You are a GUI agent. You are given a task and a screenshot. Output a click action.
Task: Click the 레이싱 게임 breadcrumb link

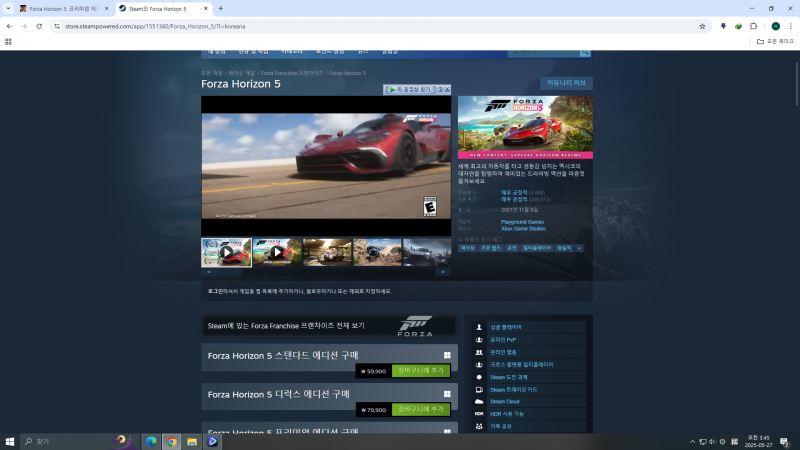pyautogui.click(x=241, y=73)
